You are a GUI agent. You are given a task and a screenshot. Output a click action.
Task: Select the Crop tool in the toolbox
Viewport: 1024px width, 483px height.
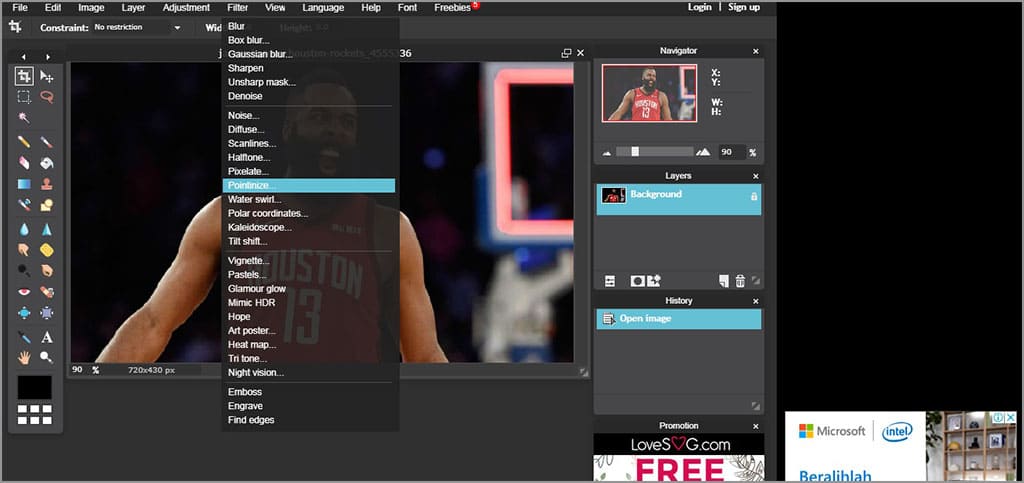click(x=24, y=76)
